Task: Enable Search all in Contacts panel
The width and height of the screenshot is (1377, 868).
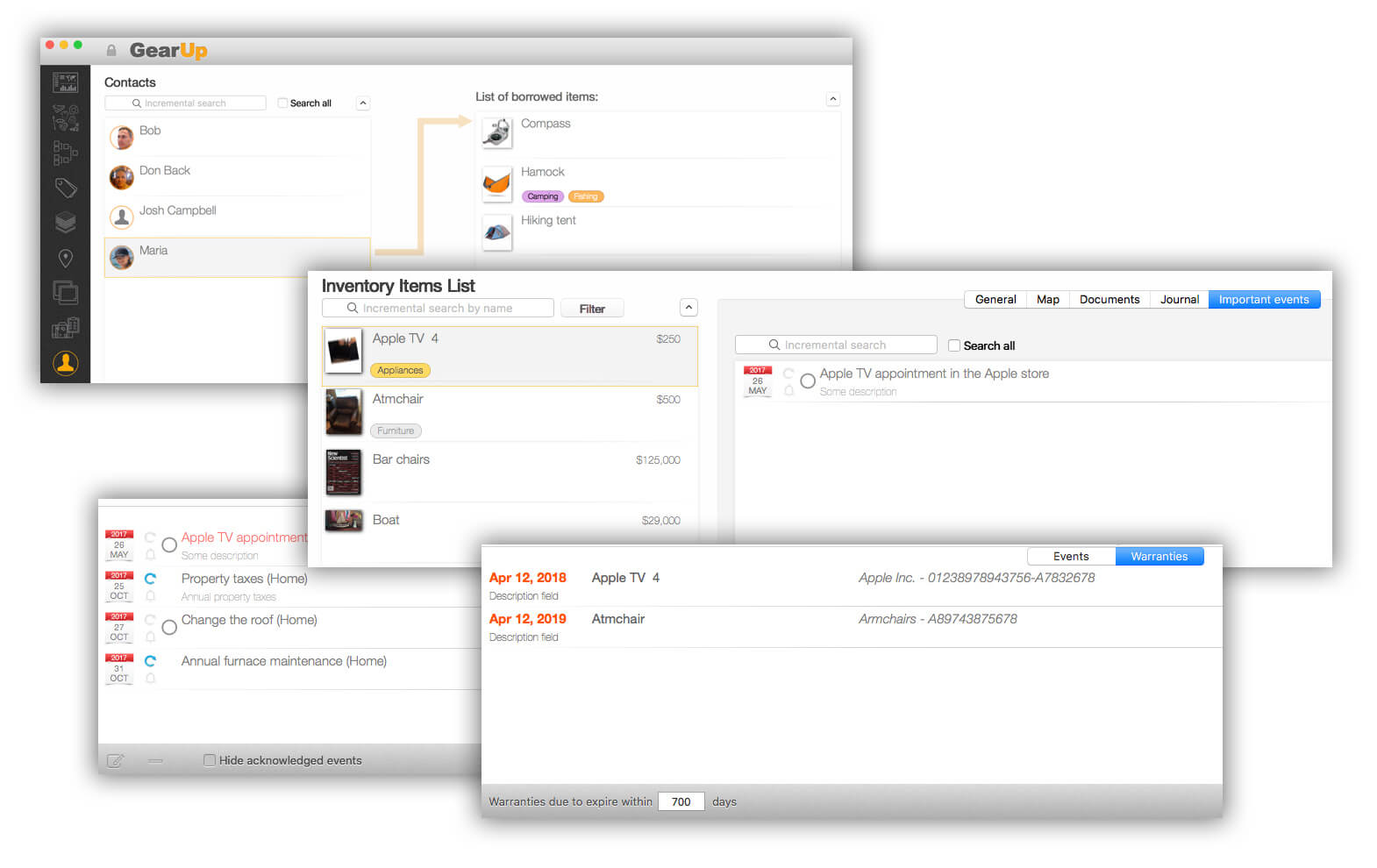Action: pyautogui.click(x=282, y=103)
